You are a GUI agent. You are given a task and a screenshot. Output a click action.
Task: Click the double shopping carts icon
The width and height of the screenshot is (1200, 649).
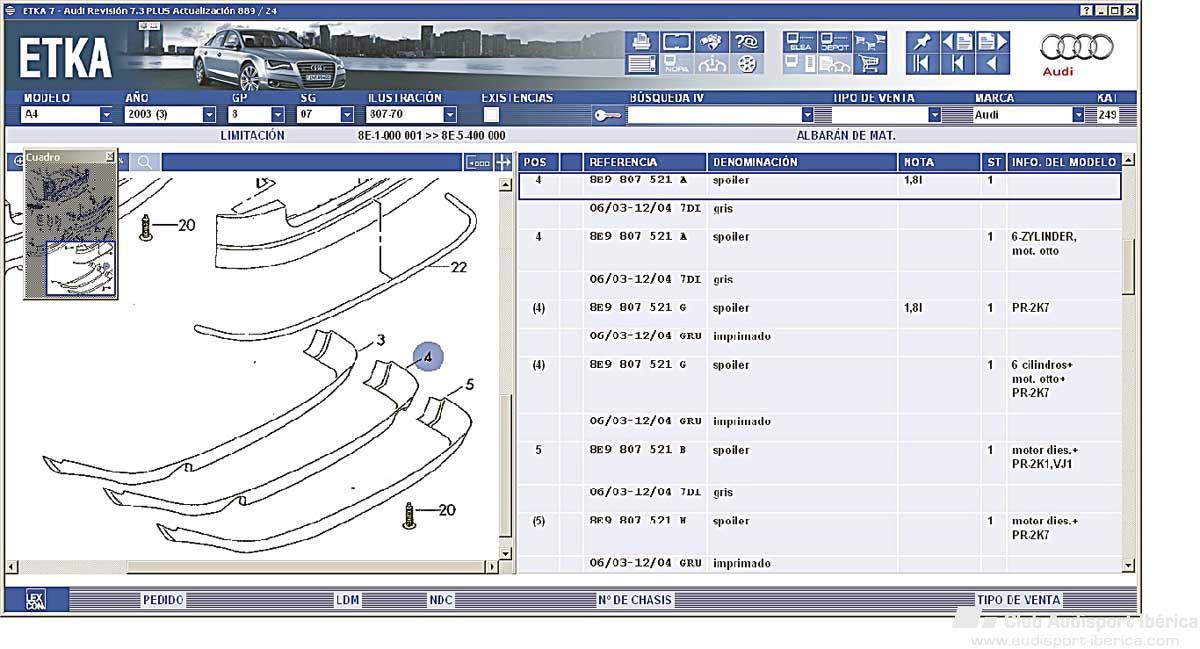coord(869,42)
